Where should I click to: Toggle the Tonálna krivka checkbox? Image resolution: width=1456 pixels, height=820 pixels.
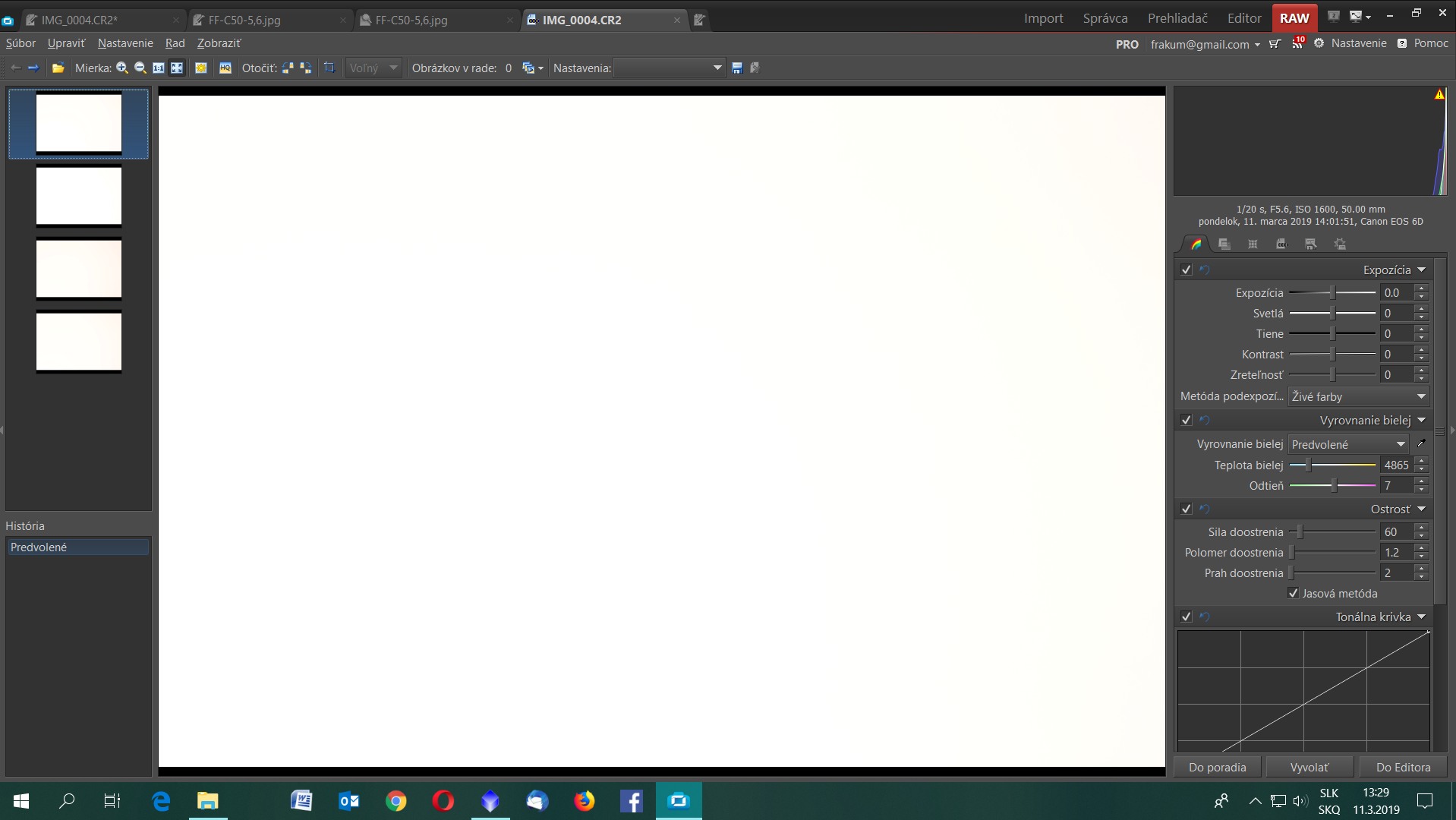[x=1187, y=617]
